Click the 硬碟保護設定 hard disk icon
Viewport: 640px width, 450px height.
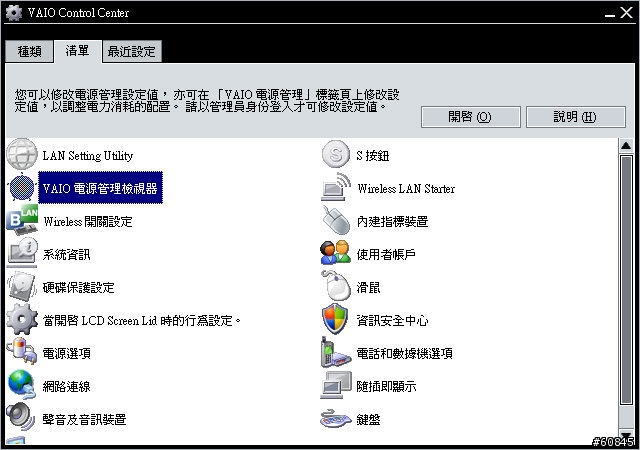pyautogui.click(x=22, y=287)
